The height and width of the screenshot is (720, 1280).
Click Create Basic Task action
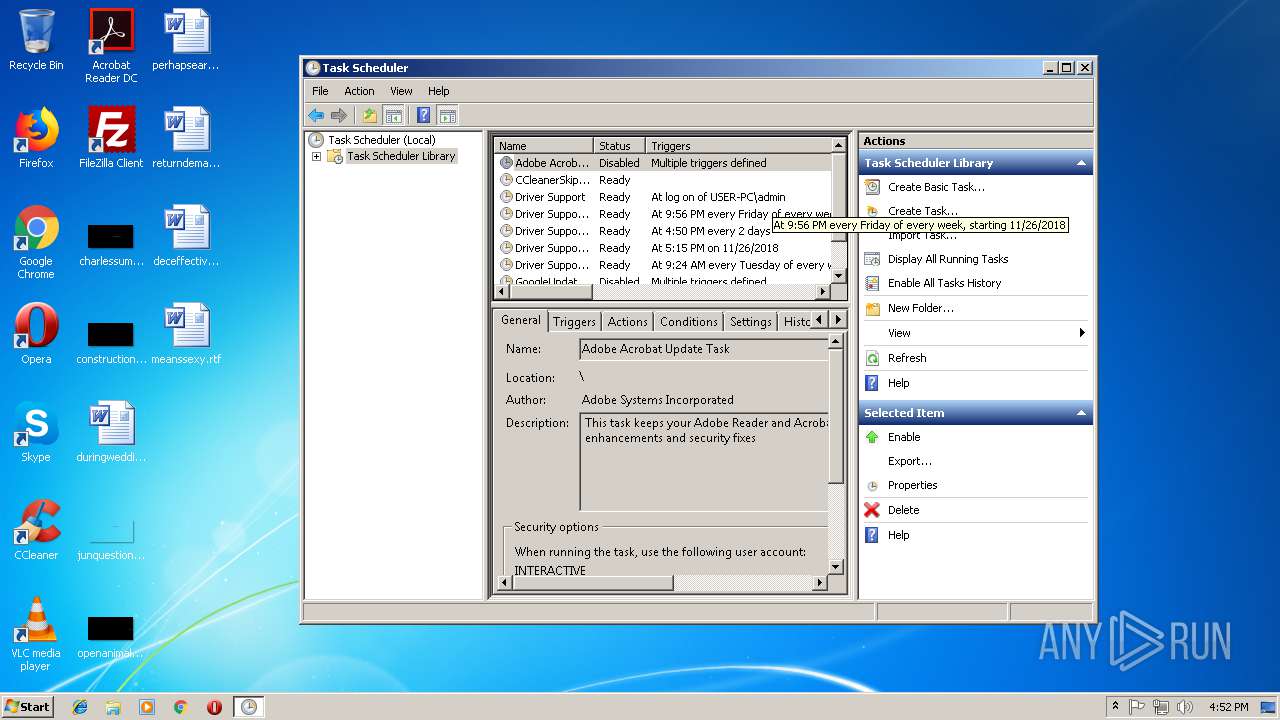coord(935,187)
